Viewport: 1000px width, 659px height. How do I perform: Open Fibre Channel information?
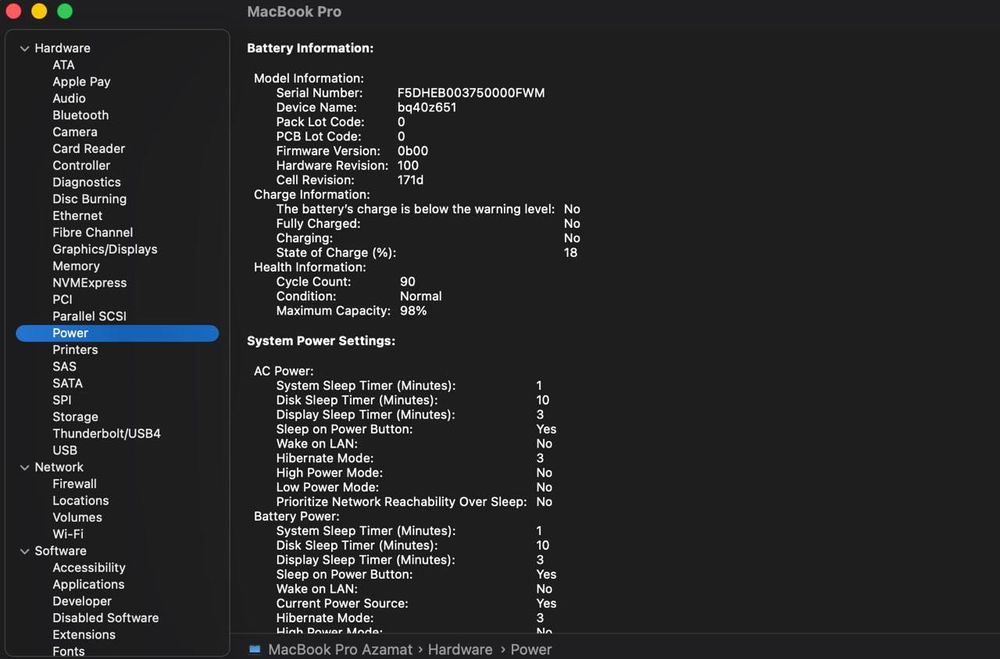(92, 232)
